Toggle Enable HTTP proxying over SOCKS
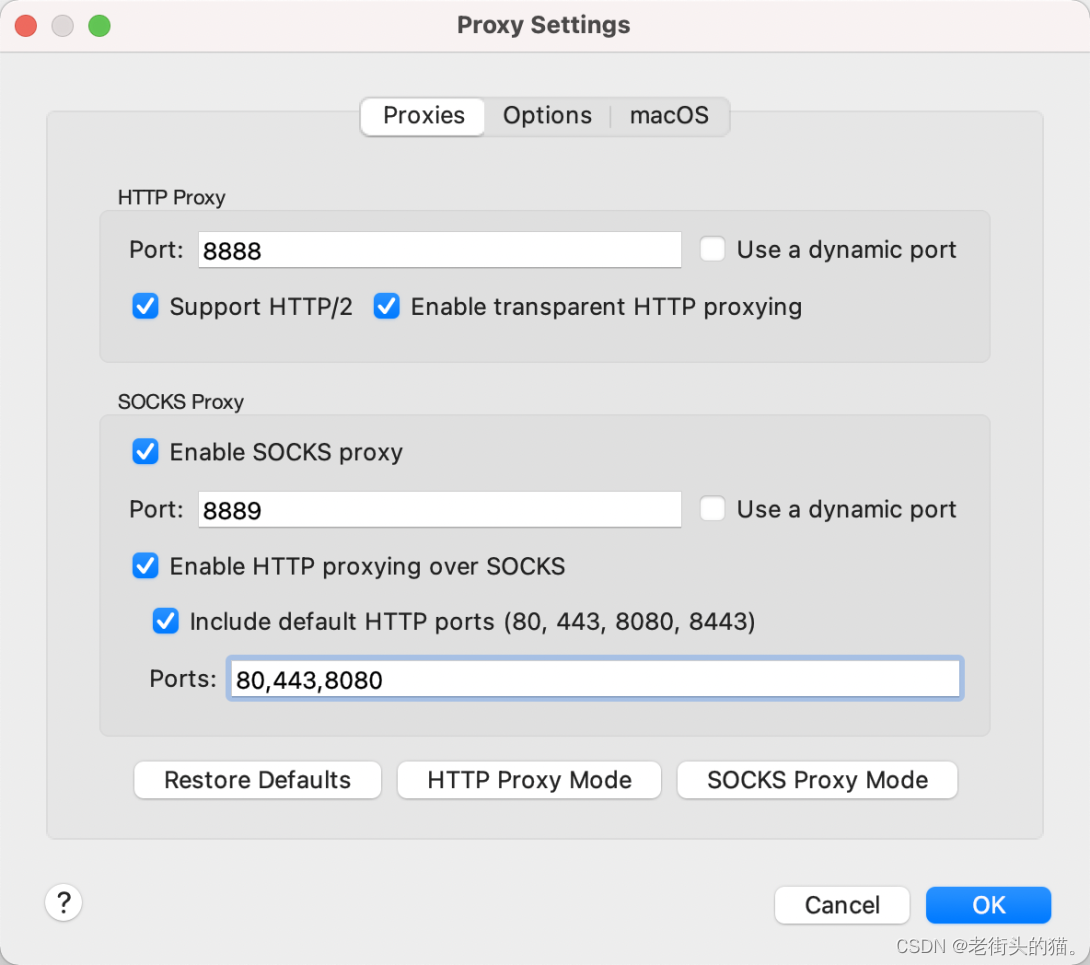The height and width of the screenshot is (965, 1090). coord(145,566)
